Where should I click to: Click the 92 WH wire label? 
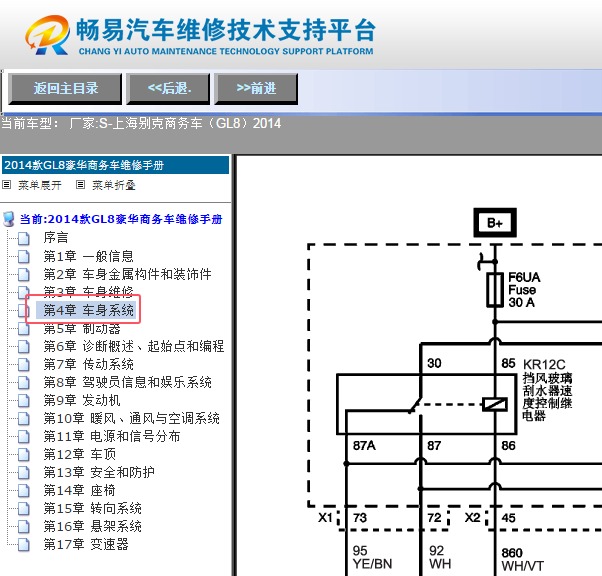pos(440,557)
